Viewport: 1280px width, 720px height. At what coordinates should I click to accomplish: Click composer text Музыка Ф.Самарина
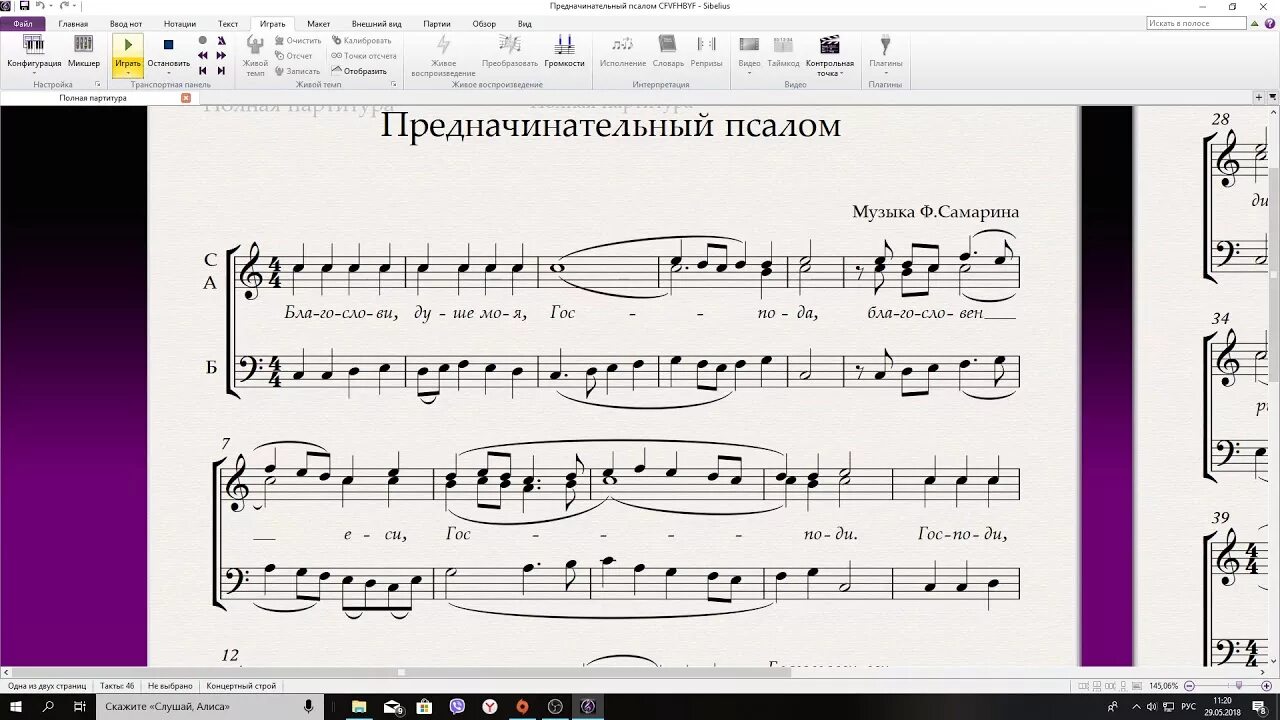click(x=935, y=212)
